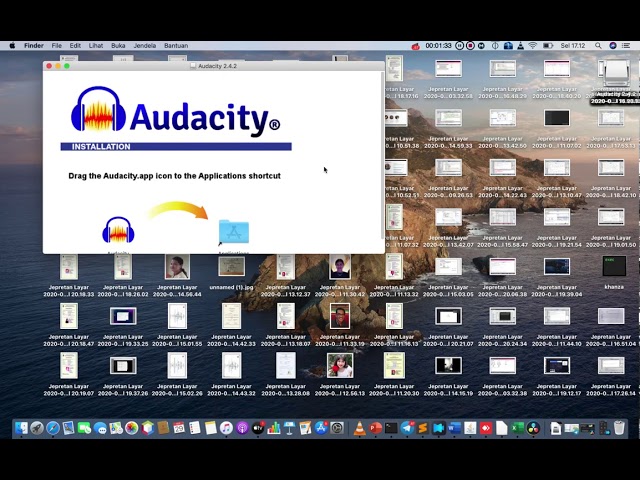Screen dimensions: 640x480
Task: Open Sublime Text from the Dock
Action: coord(423,428)
